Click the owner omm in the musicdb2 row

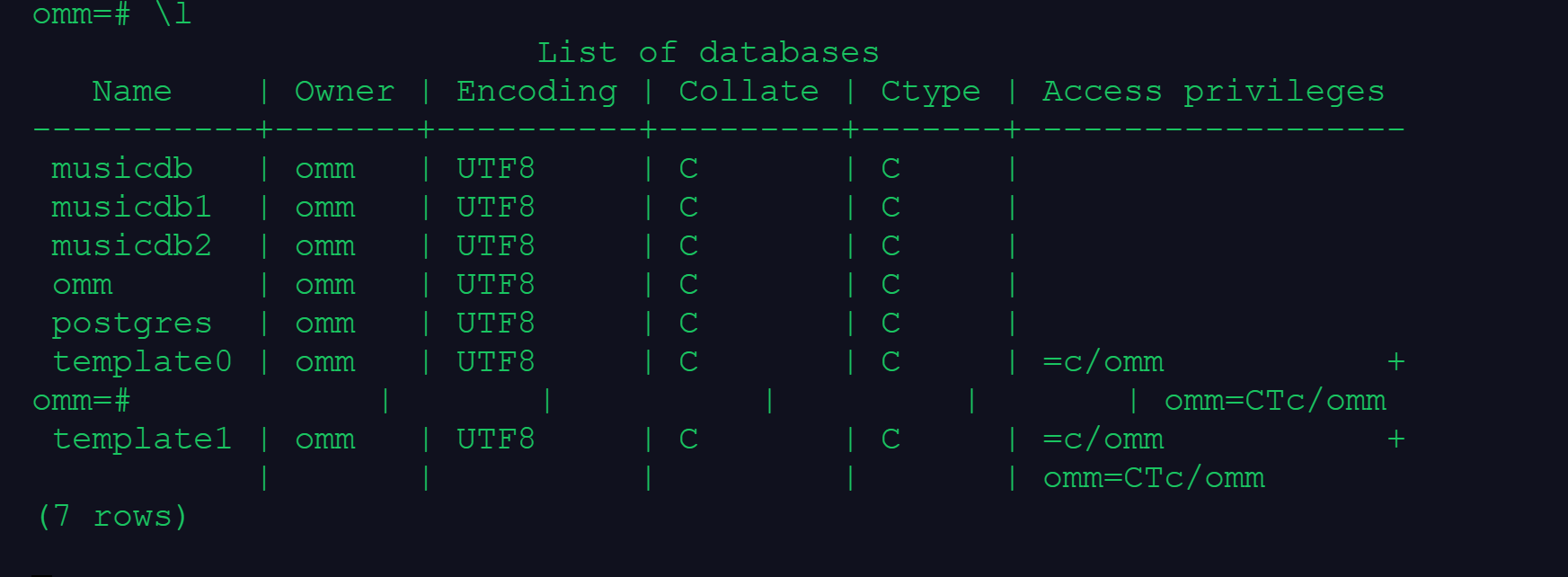(324, 246)
